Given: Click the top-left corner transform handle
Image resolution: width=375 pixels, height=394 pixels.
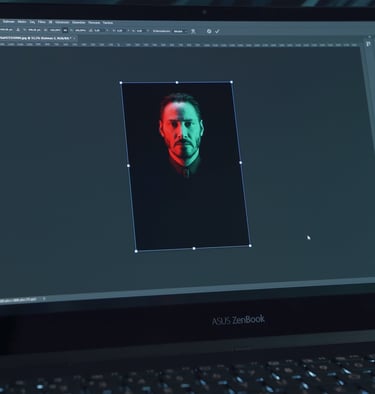Looking at the screenshot, I should 121,83.
